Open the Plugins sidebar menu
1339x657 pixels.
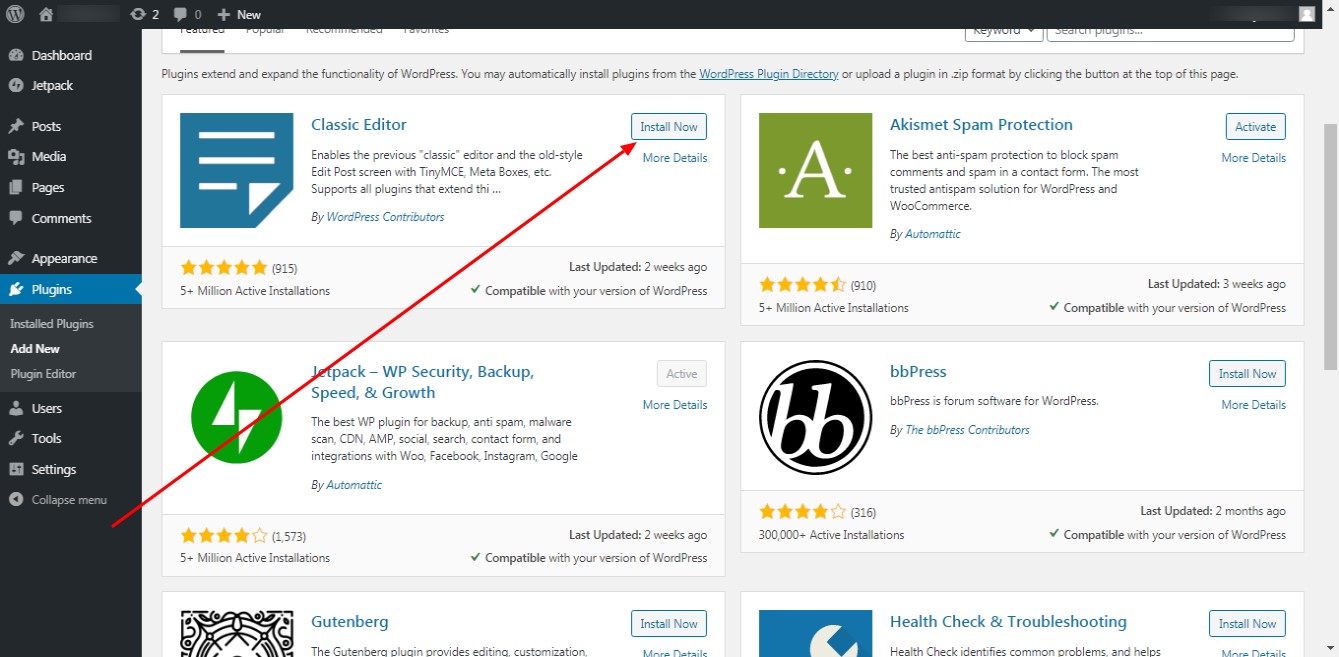coord(70,289)
